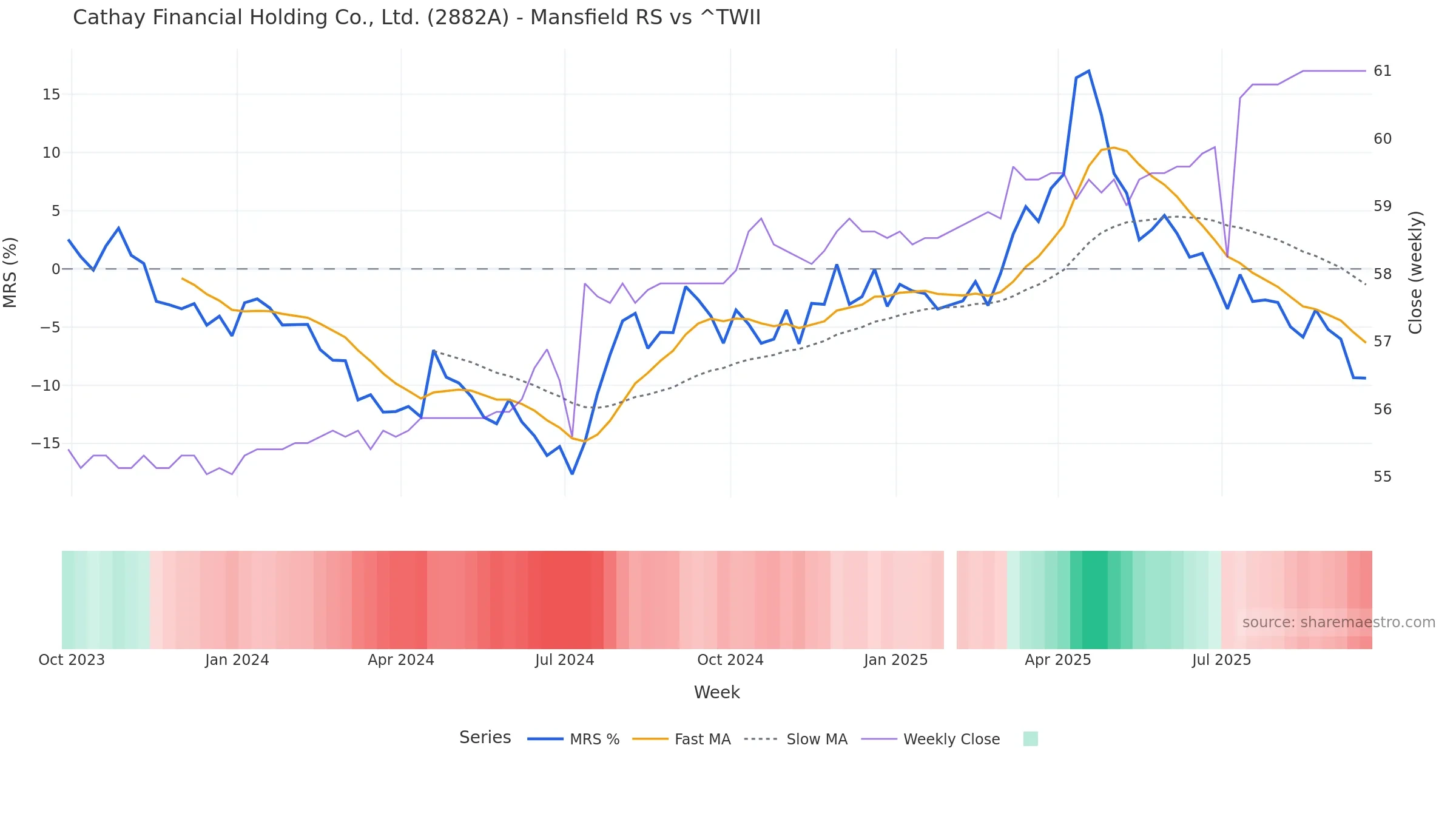Click the MRS peak point near Apr 2025
Image resolution: width=1456 pixels, height=819 pixels.
(x=1089, y=71)
